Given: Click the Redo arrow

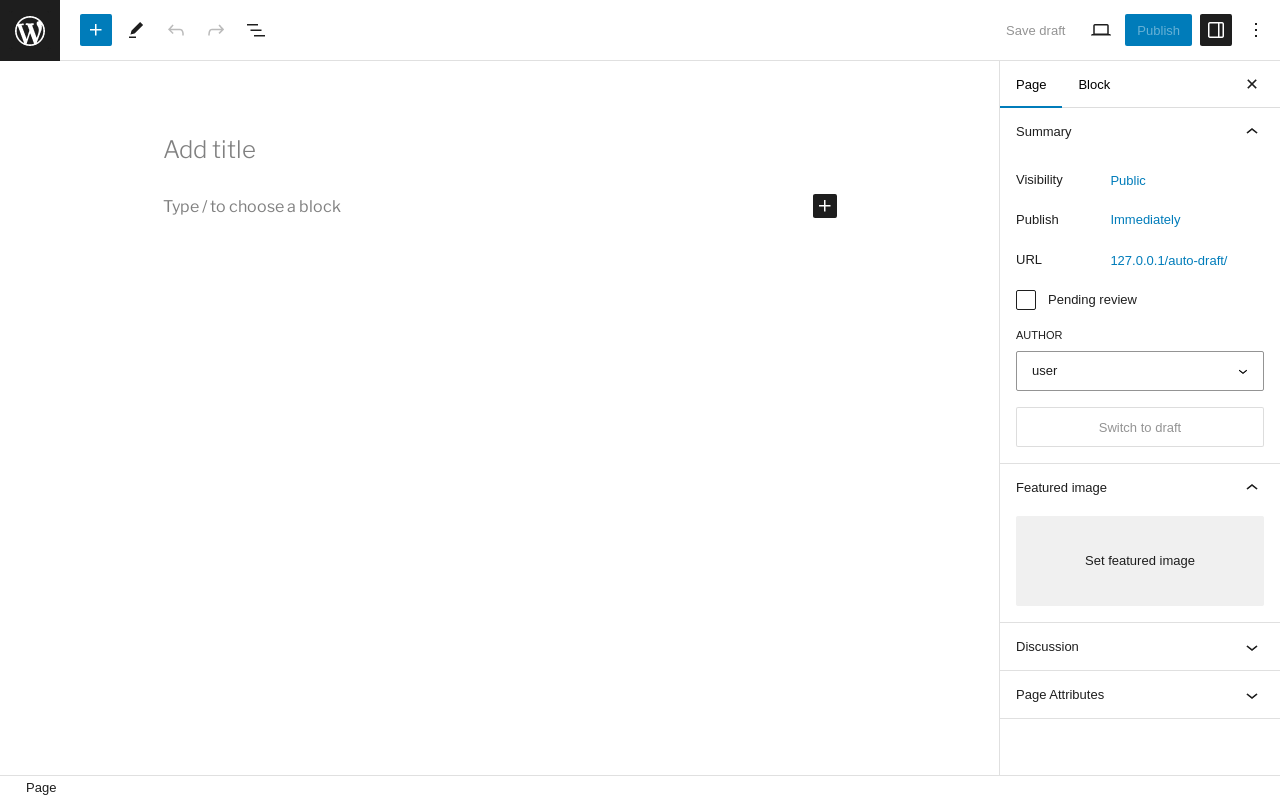Looking at the screenshot, I should pos(216,30).
